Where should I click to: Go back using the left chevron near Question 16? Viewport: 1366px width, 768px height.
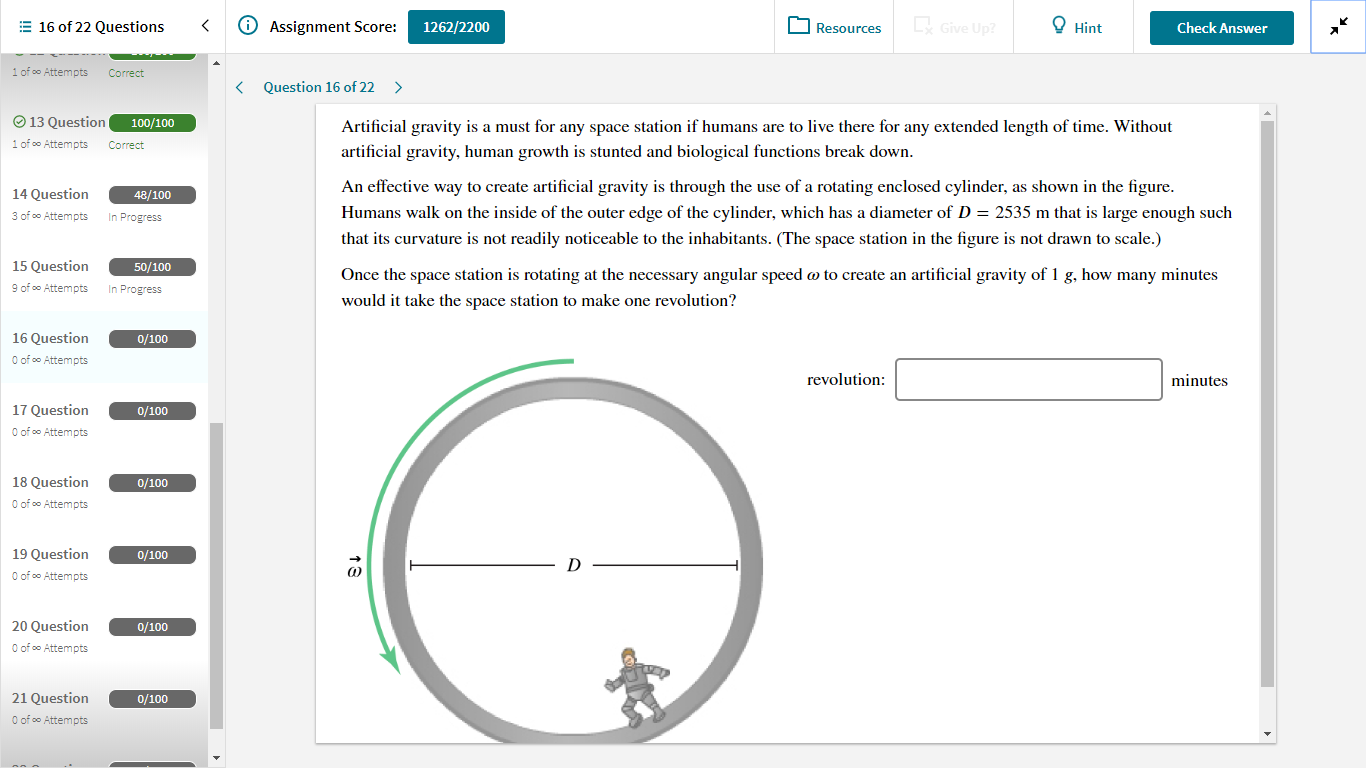tap(239, 87)
